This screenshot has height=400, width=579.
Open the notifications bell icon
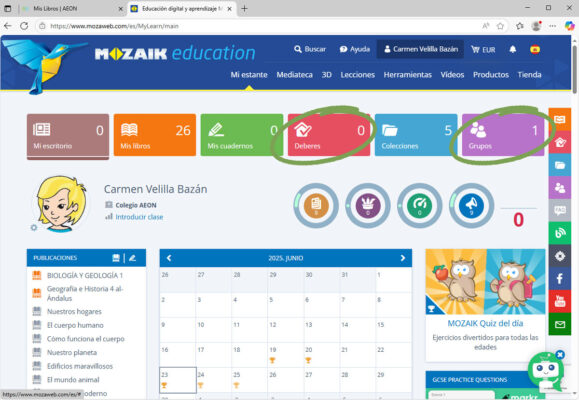point(513,49)
